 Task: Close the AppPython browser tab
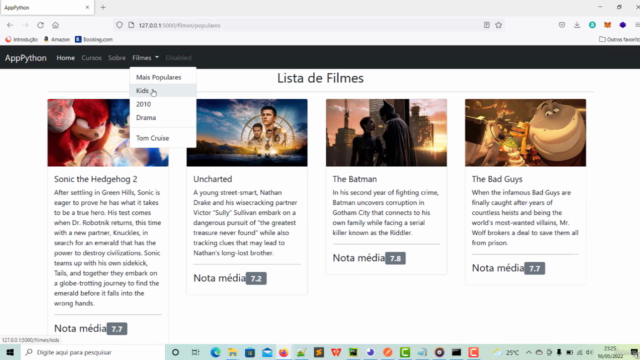point(87,7)
